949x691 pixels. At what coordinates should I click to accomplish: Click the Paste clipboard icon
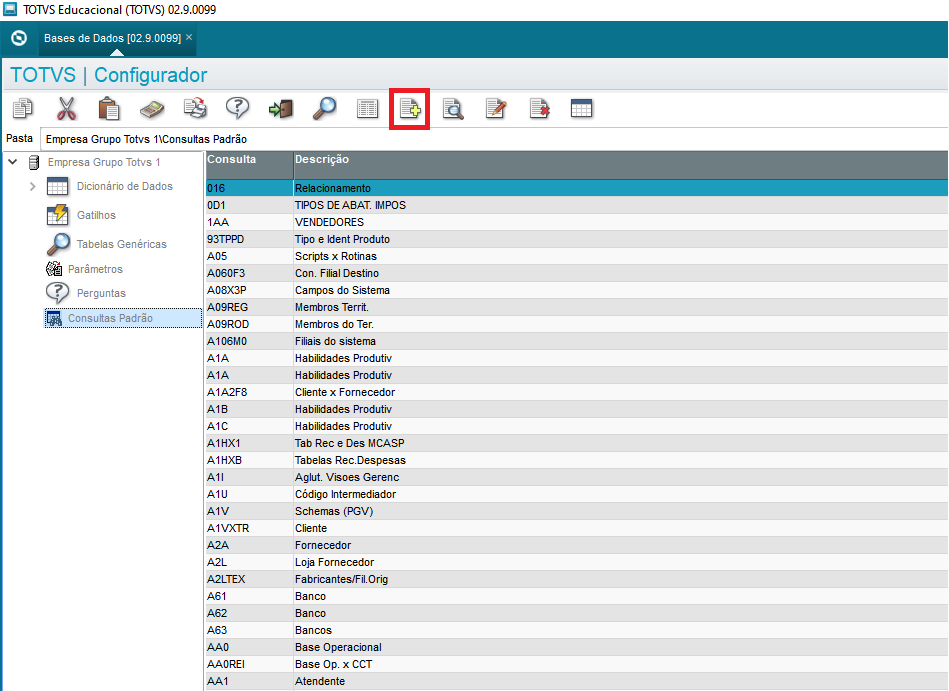109,109
